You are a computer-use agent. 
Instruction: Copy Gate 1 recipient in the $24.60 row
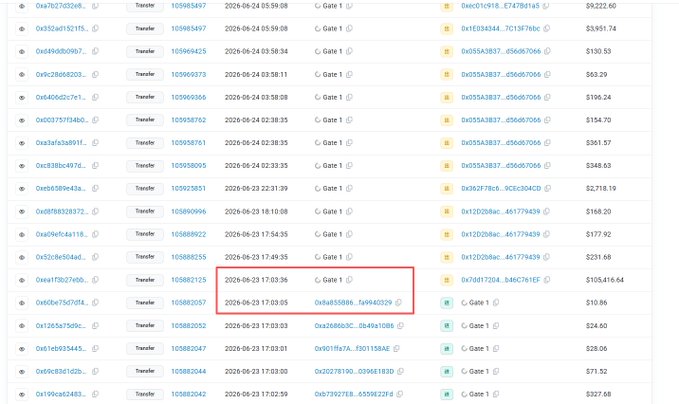tap(496, 326)
